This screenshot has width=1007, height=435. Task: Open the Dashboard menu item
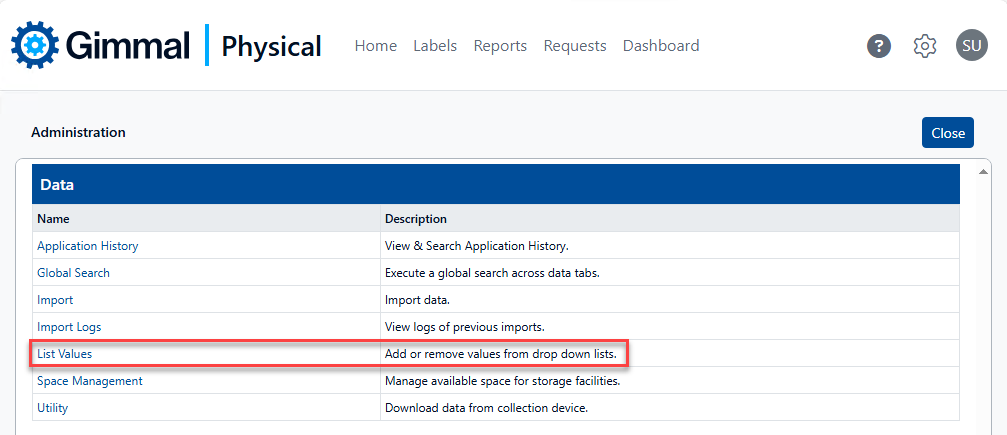[x=661, y=46]
